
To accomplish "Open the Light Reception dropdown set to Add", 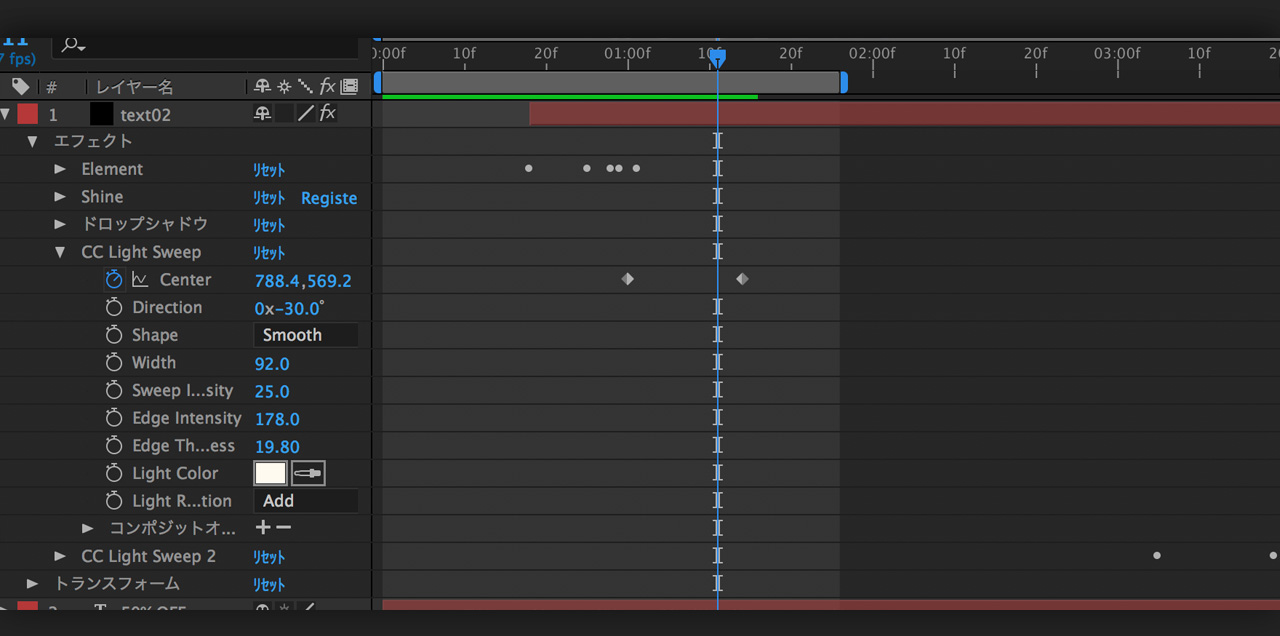I will (305, 501).
